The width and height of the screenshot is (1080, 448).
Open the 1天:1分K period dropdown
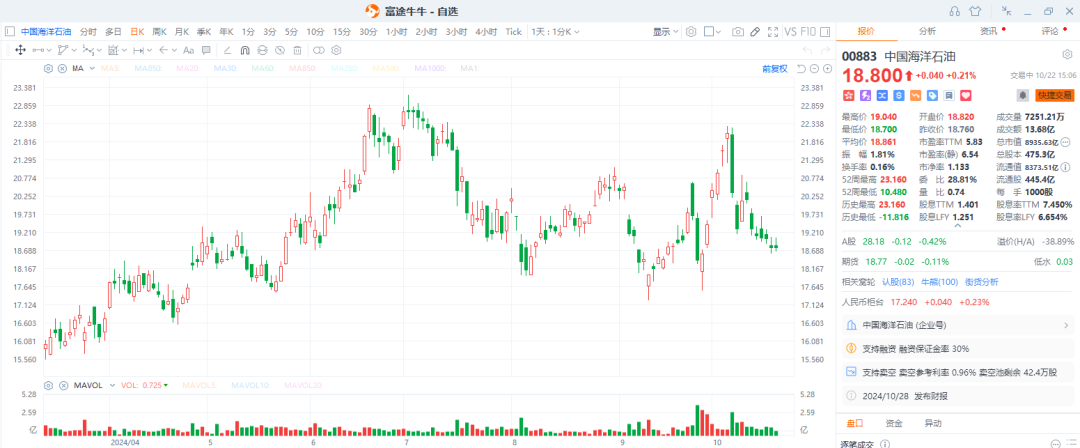555,32
